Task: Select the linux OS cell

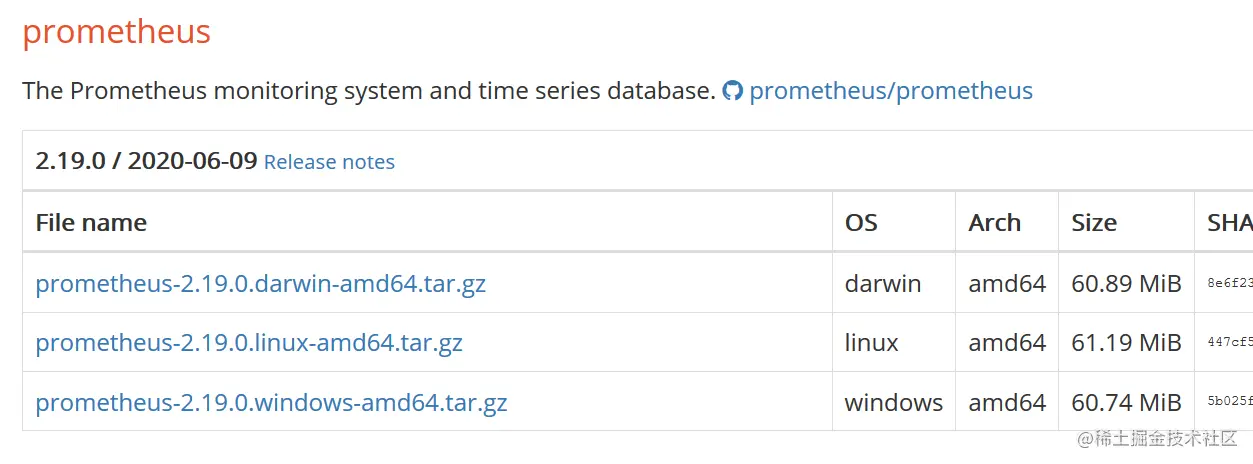Action: tap(871, 344)
